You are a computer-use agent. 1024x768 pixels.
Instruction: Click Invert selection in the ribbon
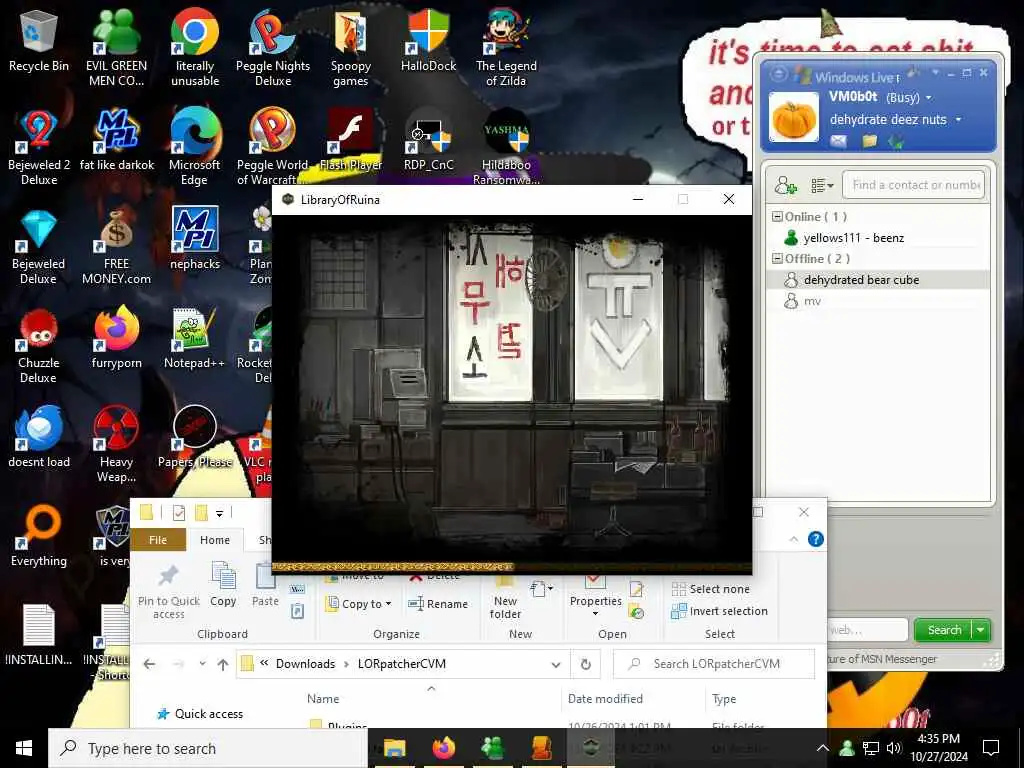pyautogui.click(x=720, y=611)
